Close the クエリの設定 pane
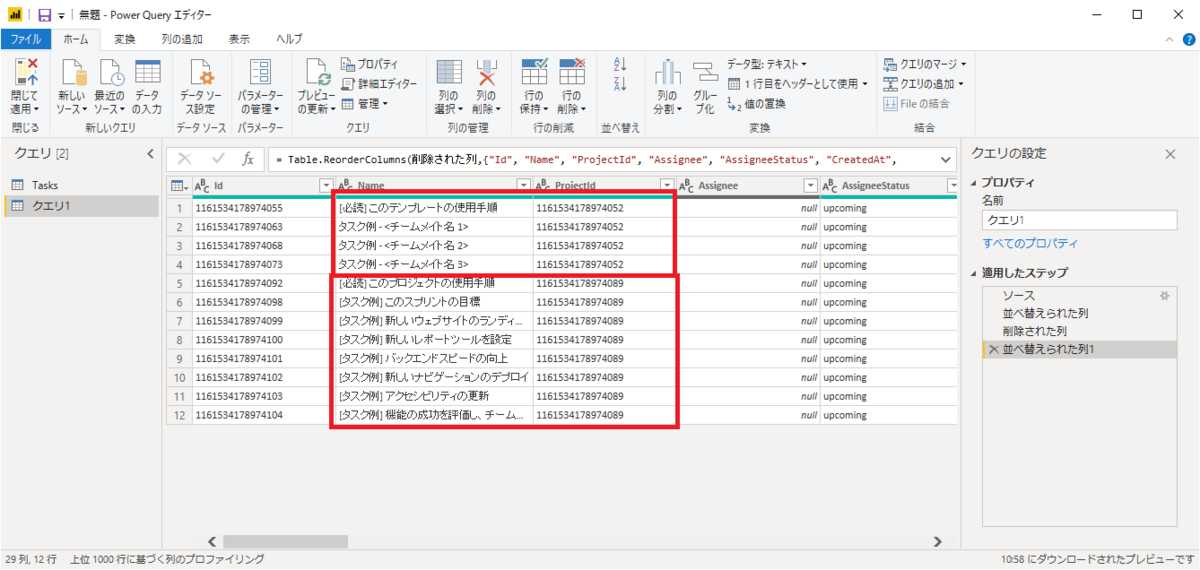This screenshot has width=1200, height=570. click(1171, 154)
